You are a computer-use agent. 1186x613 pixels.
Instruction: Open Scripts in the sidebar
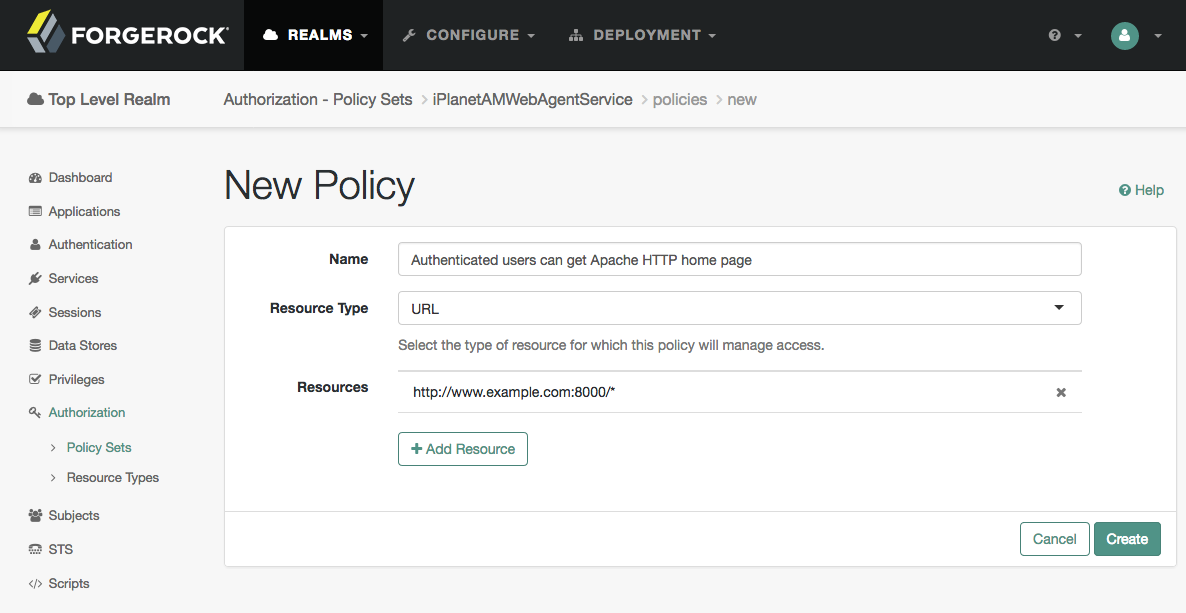(69, 583)
